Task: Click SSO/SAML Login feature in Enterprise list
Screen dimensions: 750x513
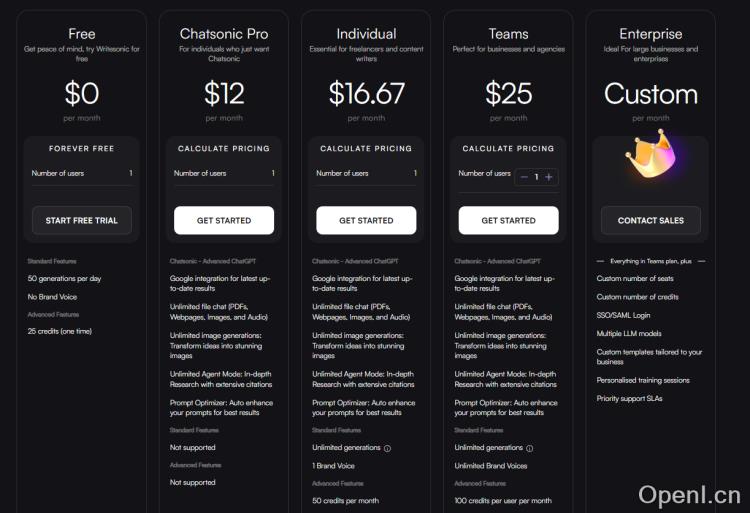Action: [622, 315]
